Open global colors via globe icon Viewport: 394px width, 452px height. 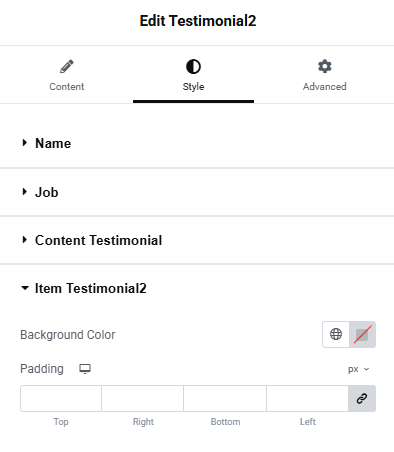click(336, 334)
